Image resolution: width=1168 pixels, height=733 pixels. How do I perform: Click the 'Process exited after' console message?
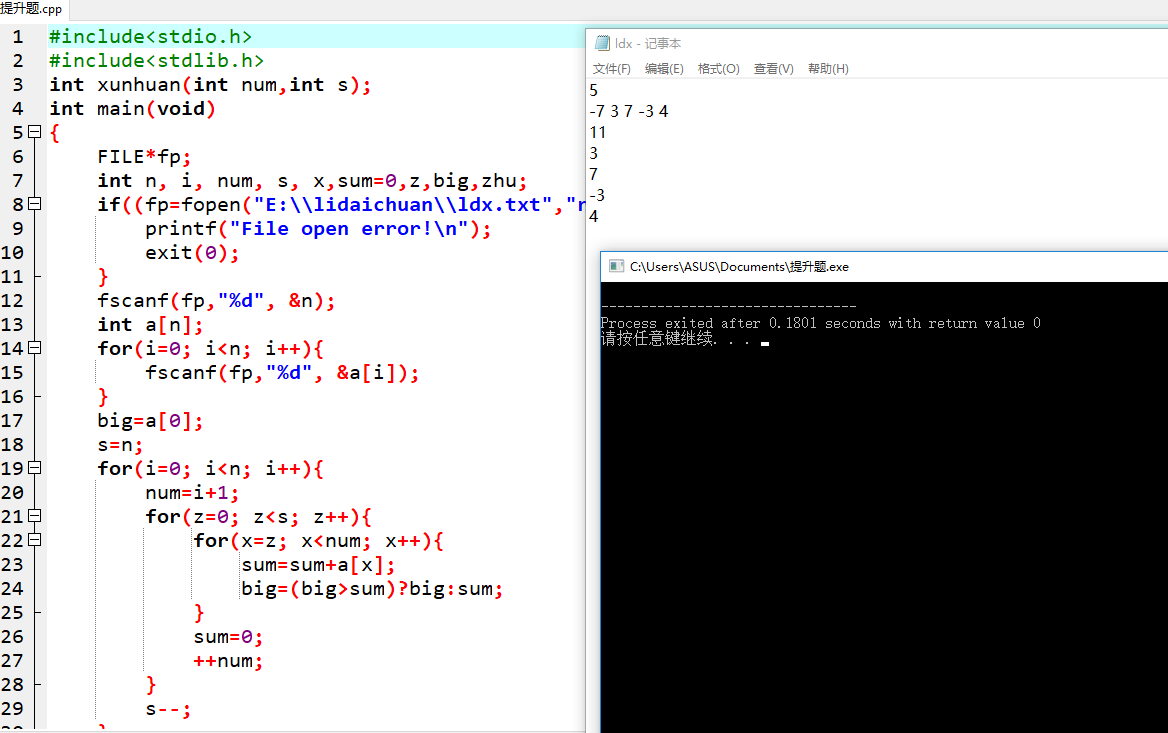[820, 323]
